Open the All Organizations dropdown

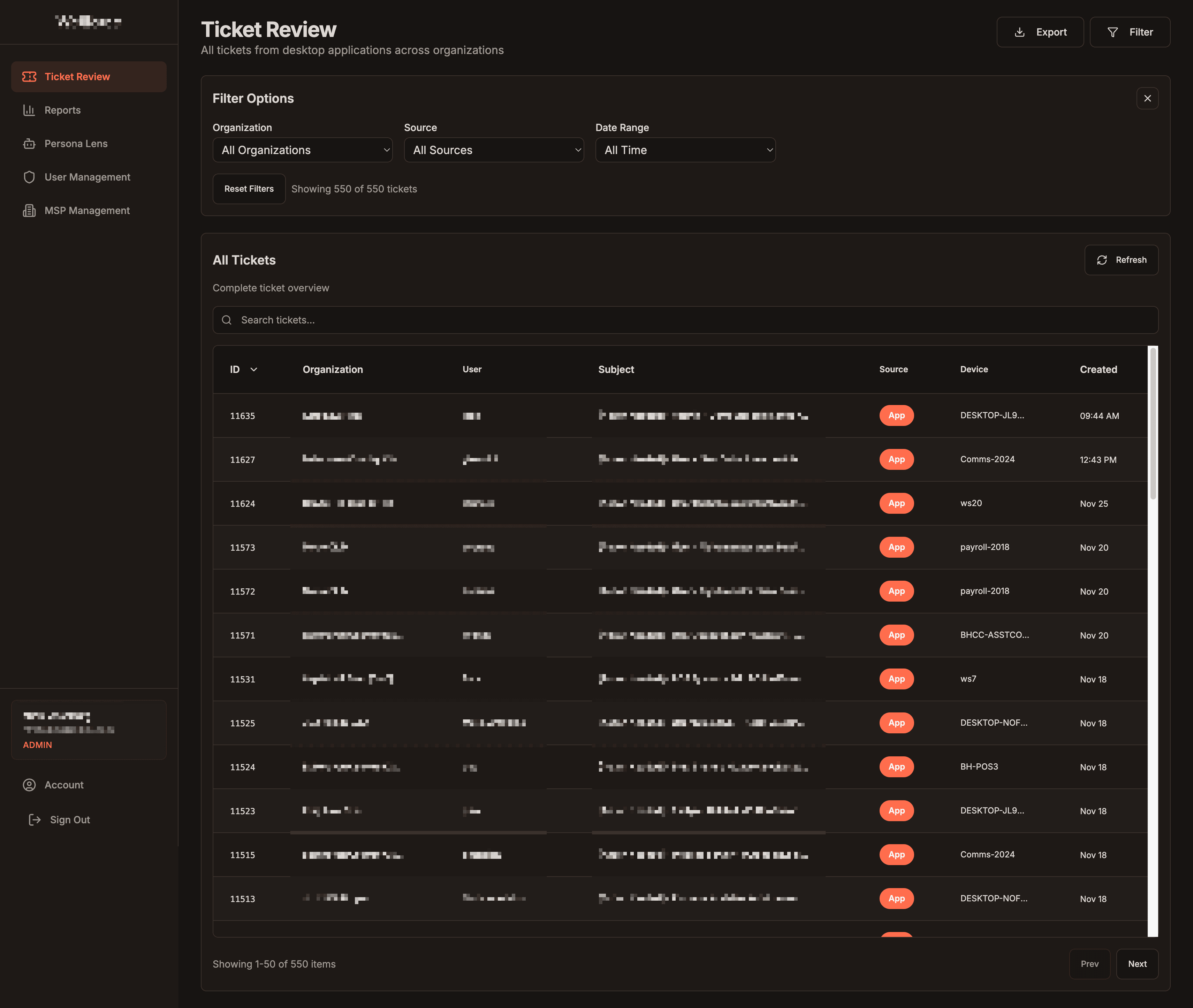302,150
